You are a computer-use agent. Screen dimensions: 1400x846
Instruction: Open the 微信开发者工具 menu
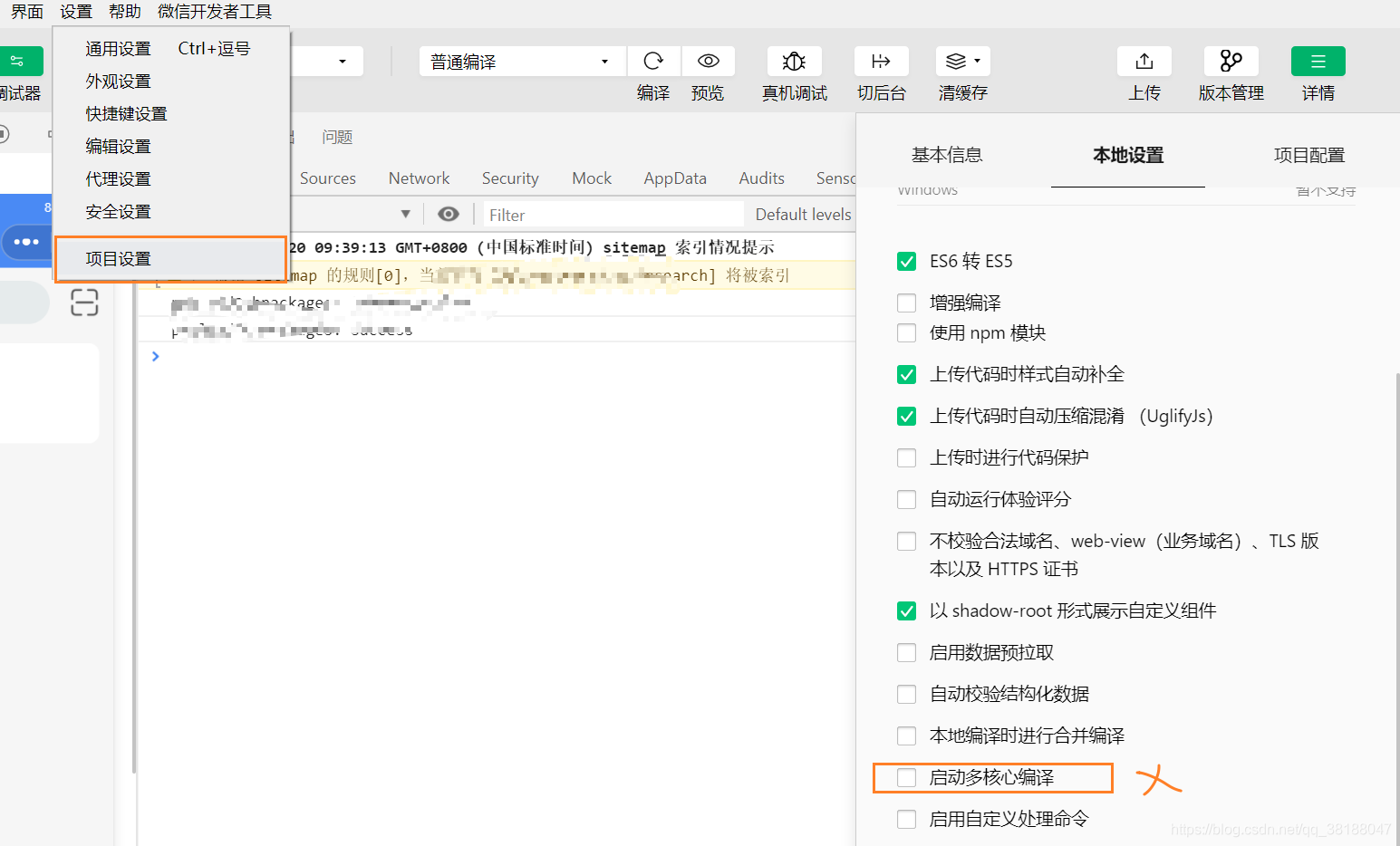click(215, 12)
